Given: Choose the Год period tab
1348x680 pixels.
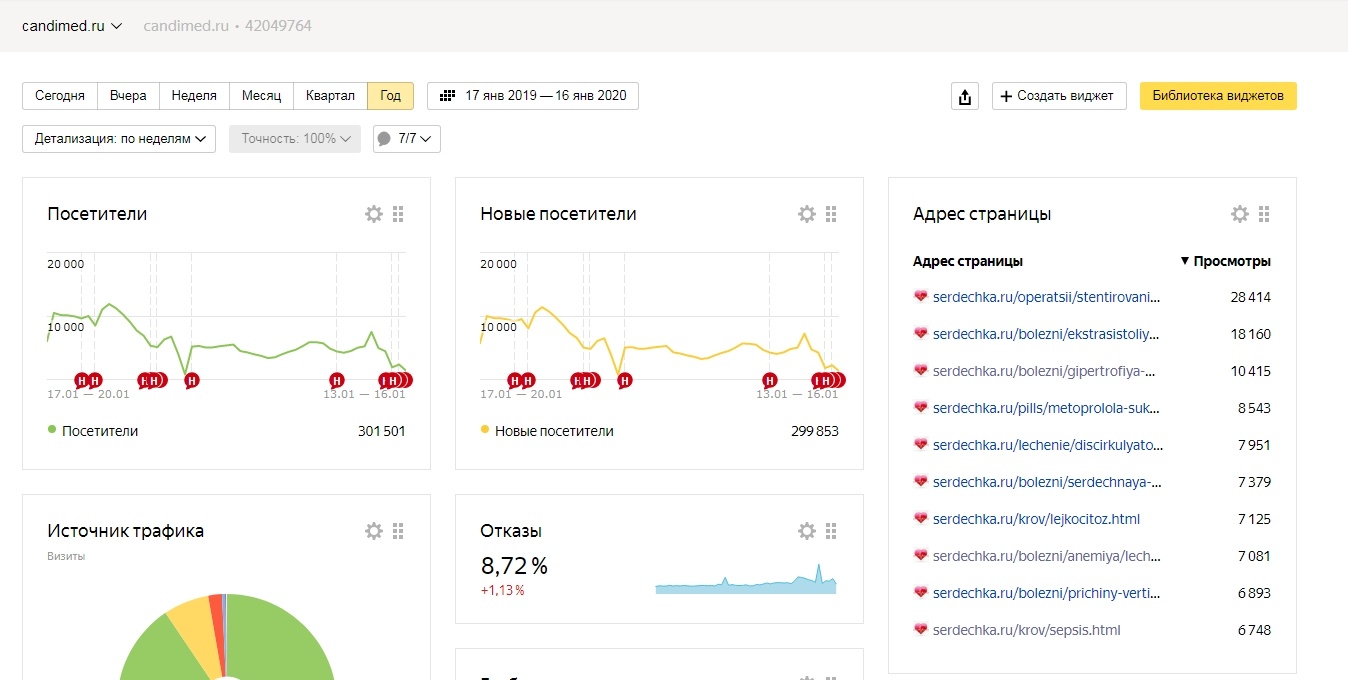Looking at the screenshot, I should click(391, 96).
